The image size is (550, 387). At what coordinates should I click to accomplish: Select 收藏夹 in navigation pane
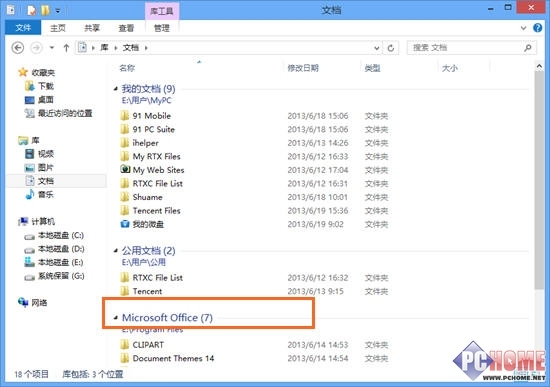(x=43, y=73)
